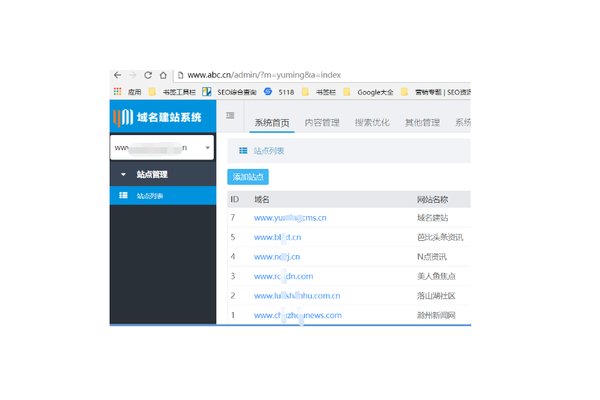Viewport: 600px width, 400px height.
Task: Switch to the 其他管理 tab
Action: (x=422, y=122)
